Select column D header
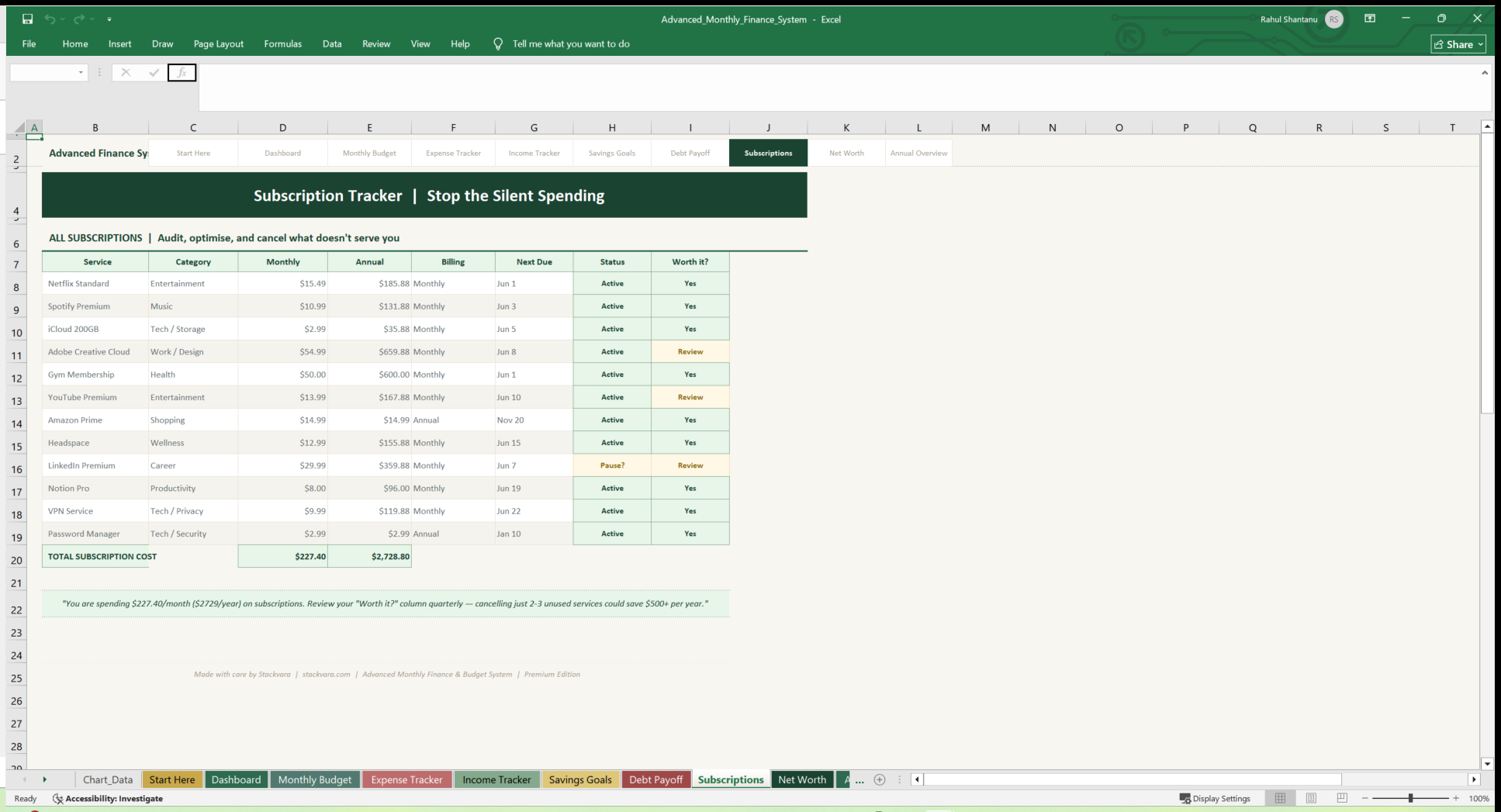 click(282, 128)
